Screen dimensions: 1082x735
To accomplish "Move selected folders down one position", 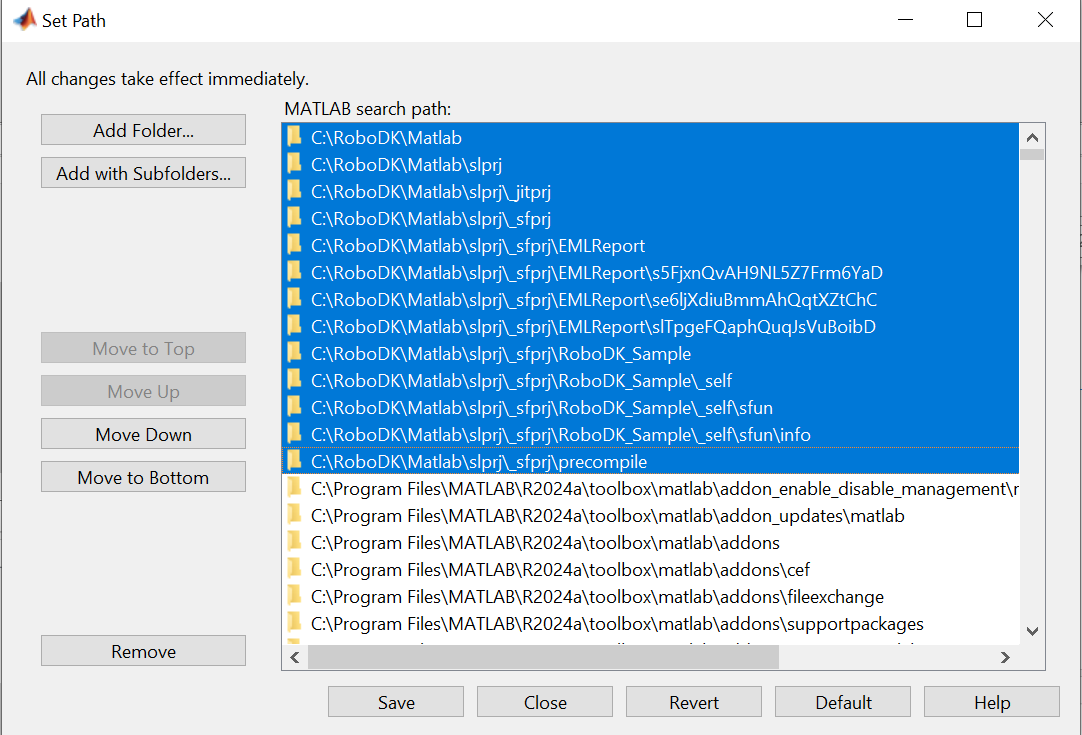I will point(143,435).
